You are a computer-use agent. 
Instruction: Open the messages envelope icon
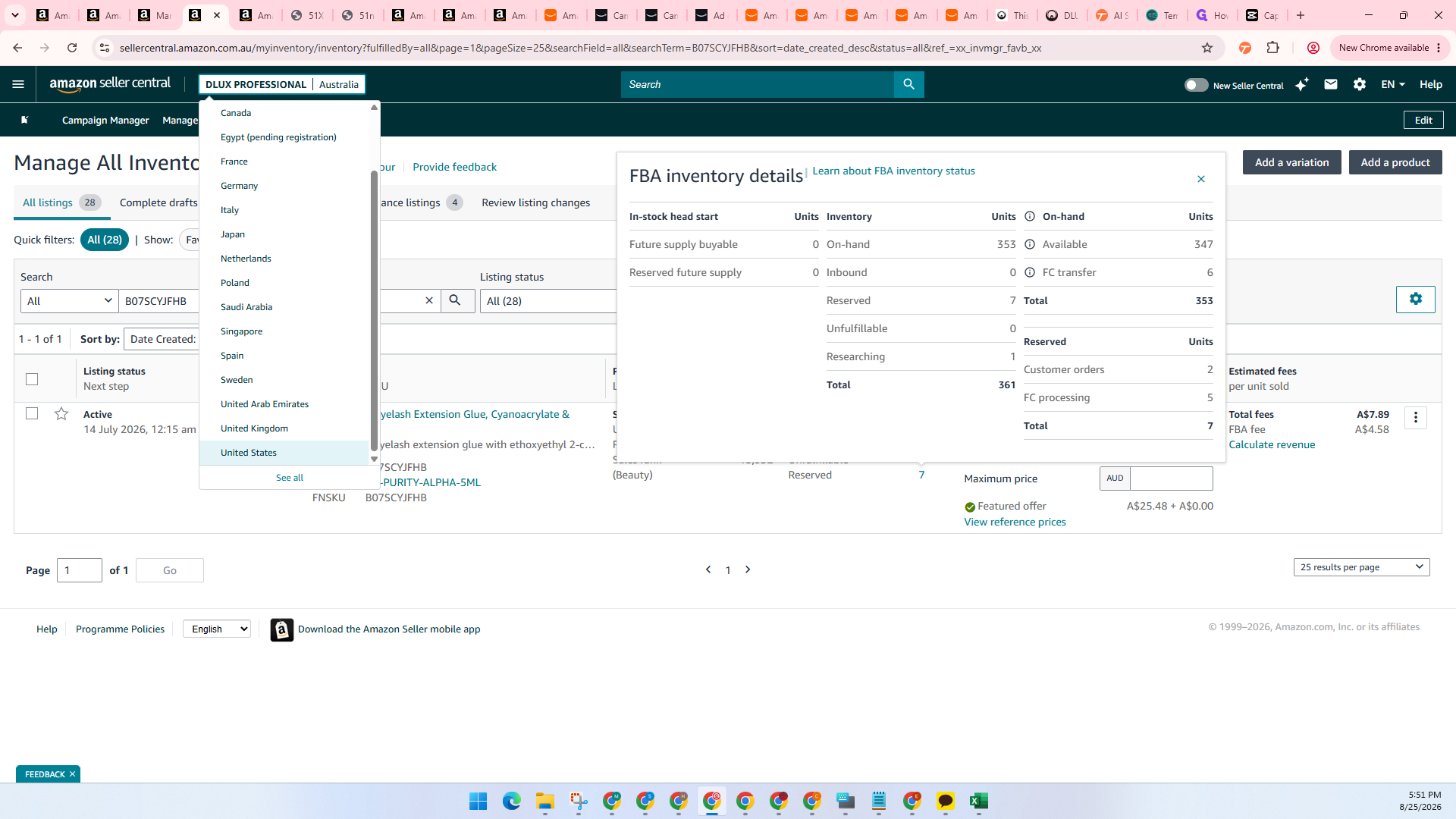tap(1330, 84)
